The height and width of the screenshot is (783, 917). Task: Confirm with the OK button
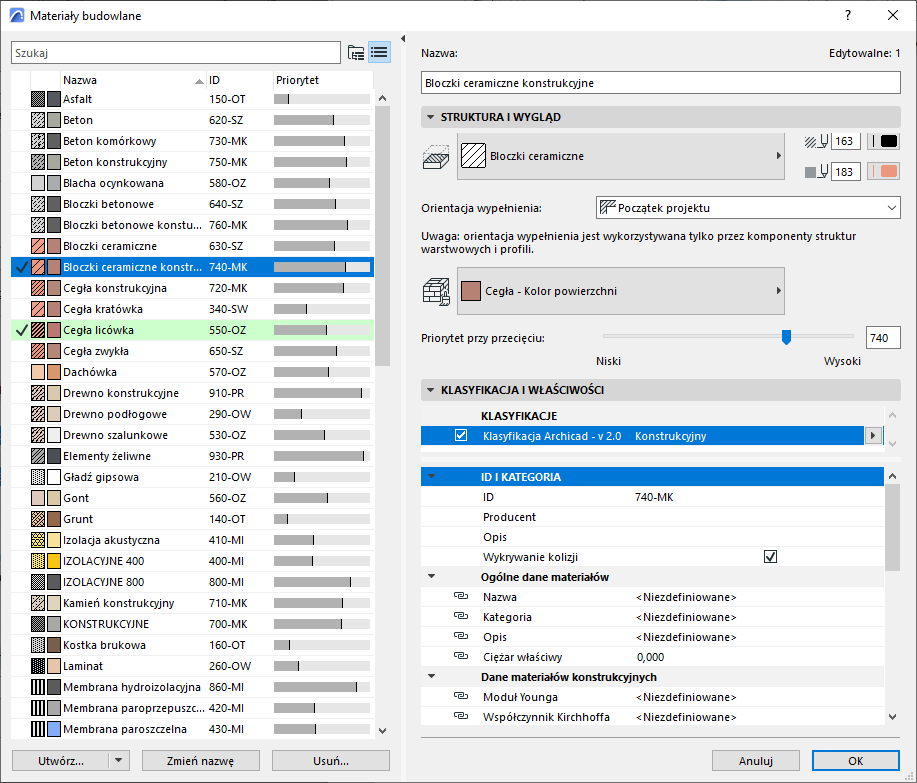(x=856, y=761)
